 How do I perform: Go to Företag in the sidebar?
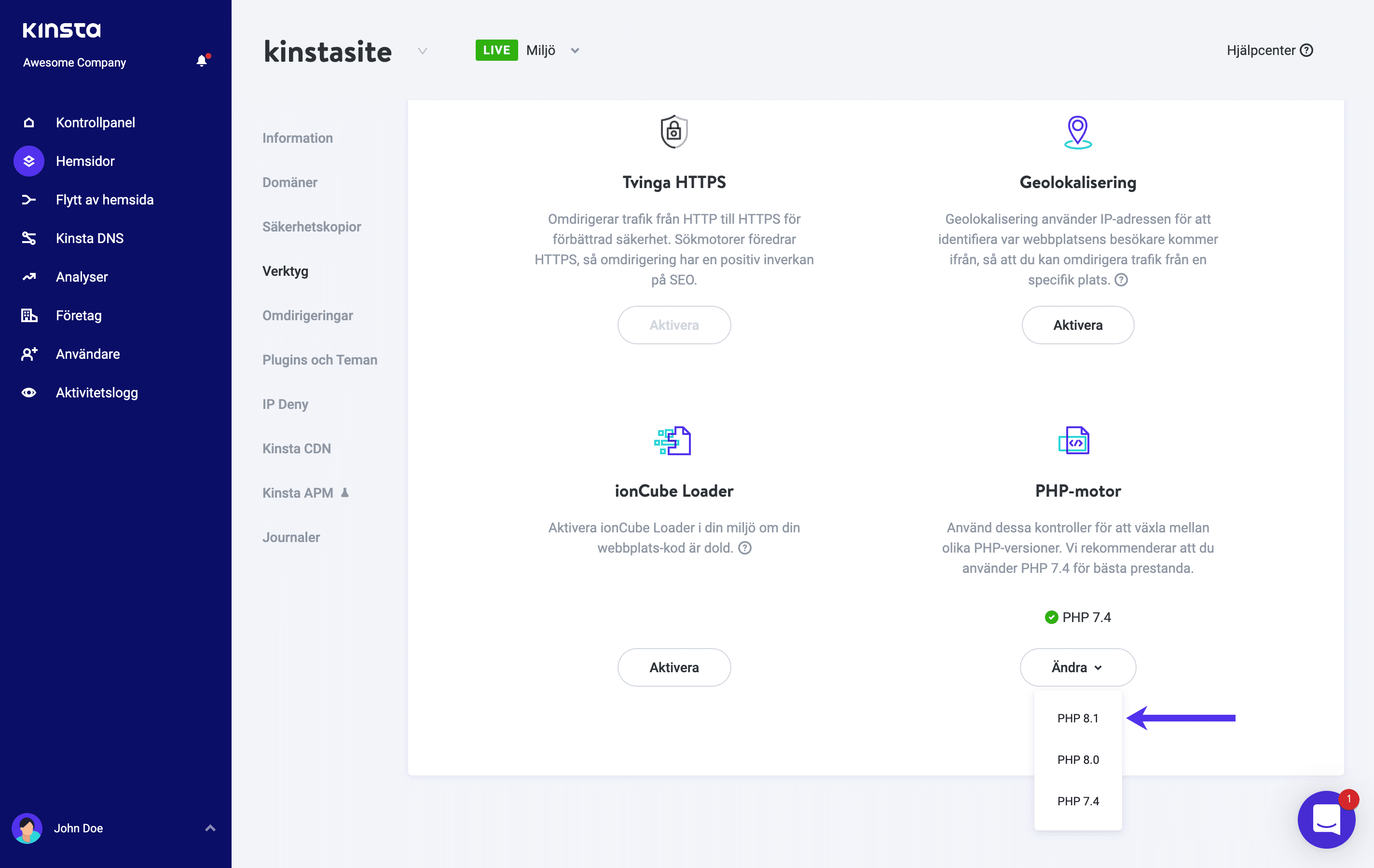click(79, 315)
